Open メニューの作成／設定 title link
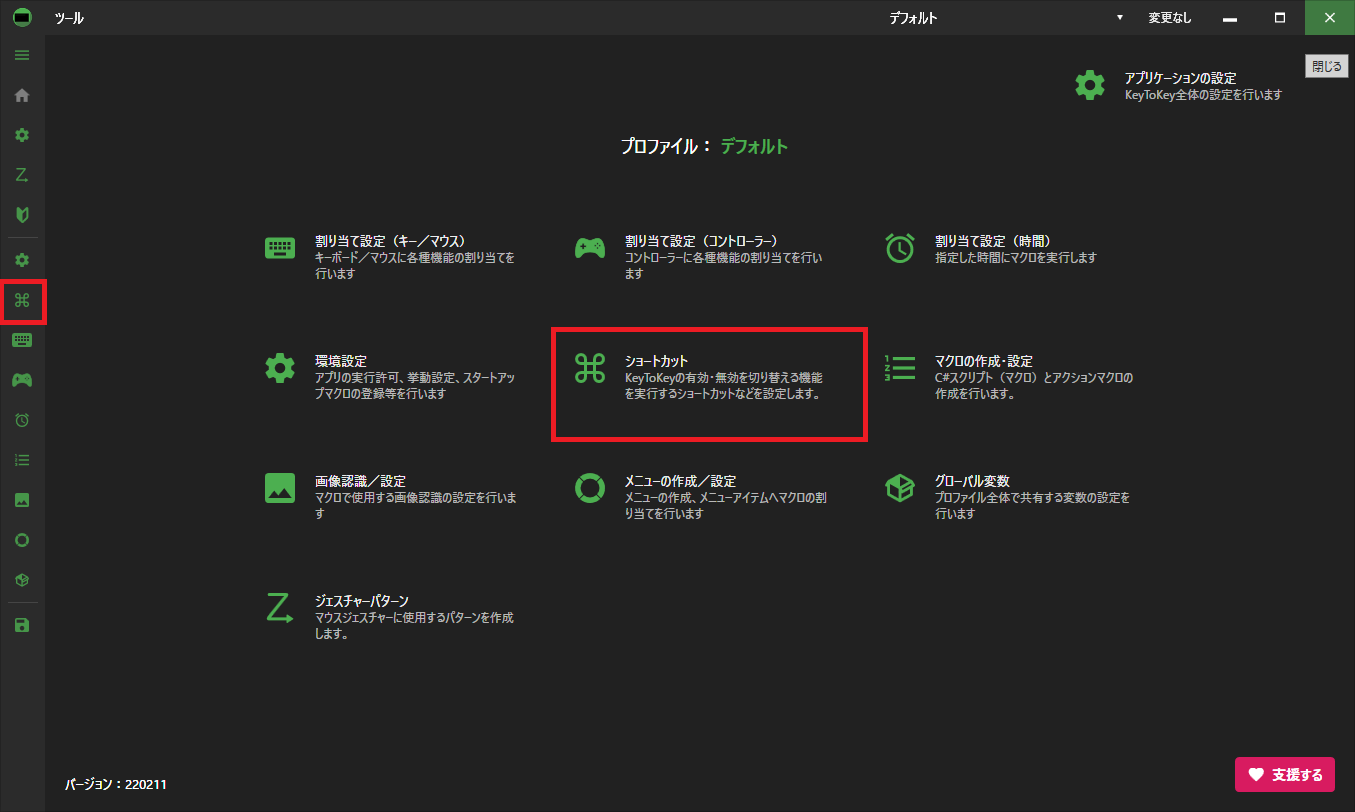The height and width of the screenshot is (812, 1355). tap(680, 481)
